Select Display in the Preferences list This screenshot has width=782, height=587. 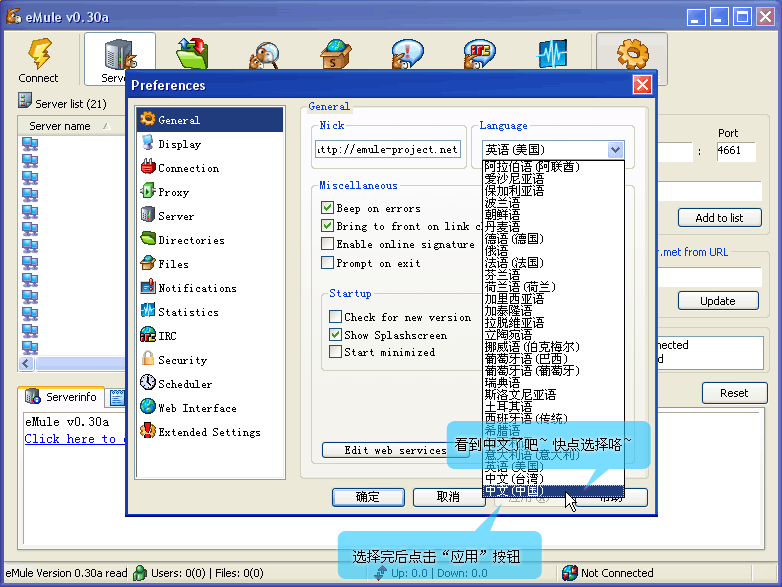210,144
